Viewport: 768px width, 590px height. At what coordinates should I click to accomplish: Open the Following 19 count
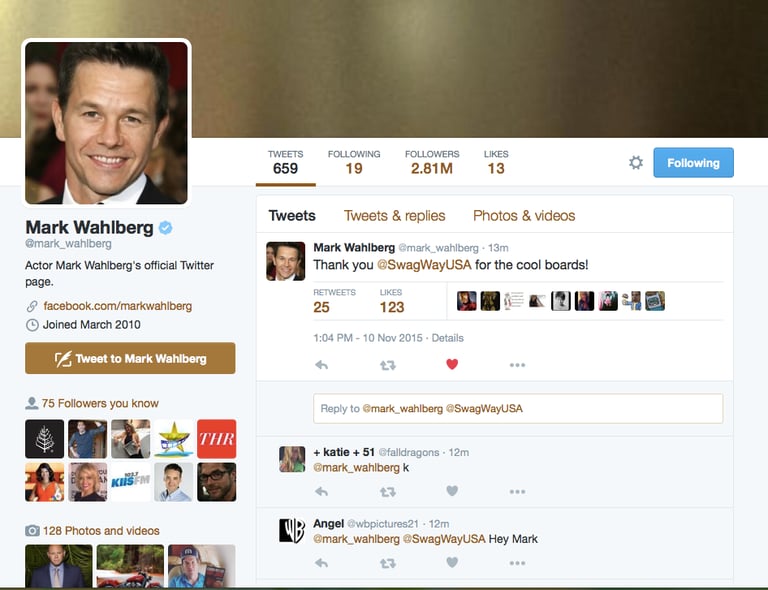coord(354,163)
